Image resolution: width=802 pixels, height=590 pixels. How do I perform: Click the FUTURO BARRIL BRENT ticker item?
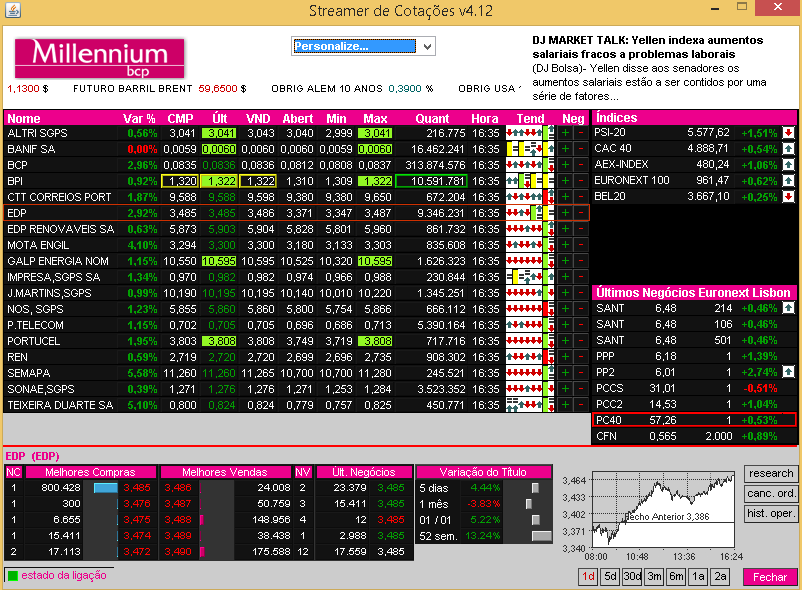click(159, 88)
